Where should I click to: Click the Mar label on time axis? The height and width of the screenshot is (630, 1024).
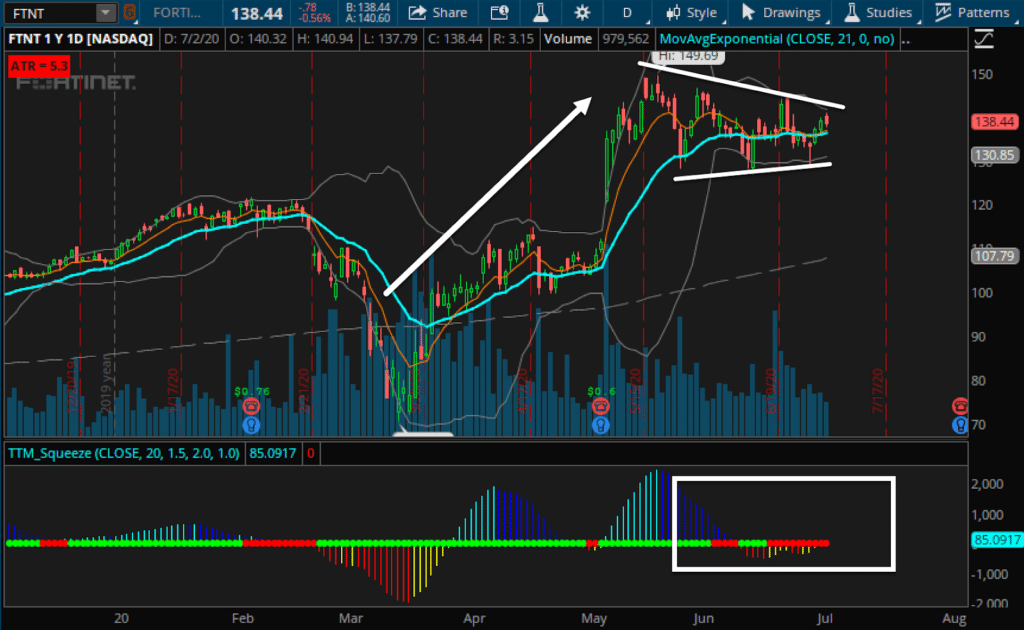(351, 618)
